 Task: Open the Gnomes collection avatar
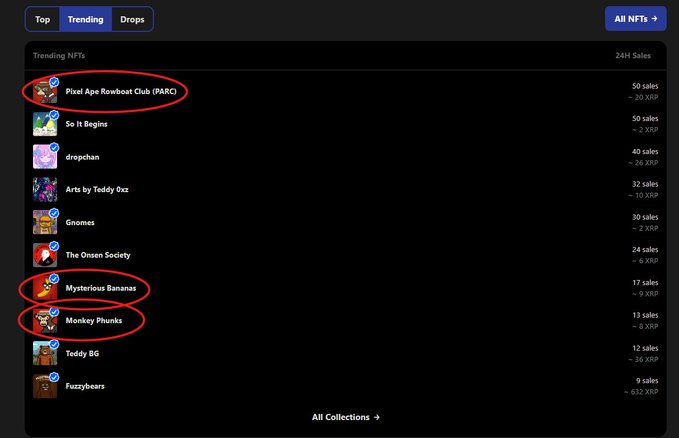(45, 222)
